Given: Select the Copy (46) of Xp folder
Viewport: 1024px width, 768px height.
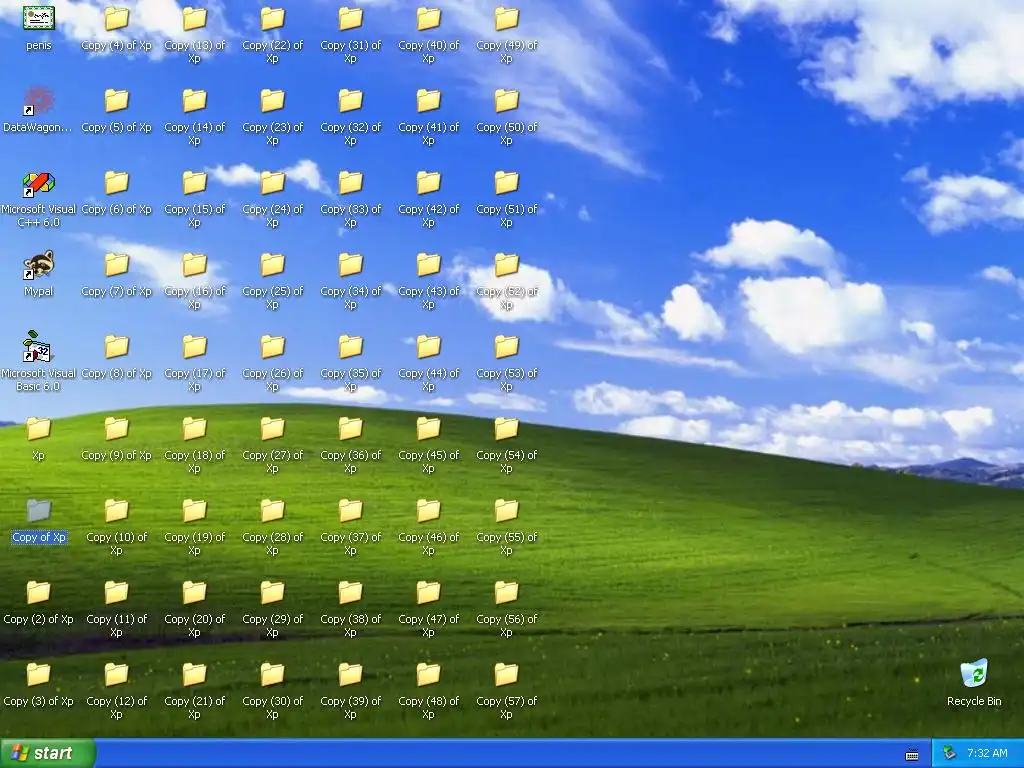Looking at the screenshot, I should pyautogui.click(x=428, y=511).
